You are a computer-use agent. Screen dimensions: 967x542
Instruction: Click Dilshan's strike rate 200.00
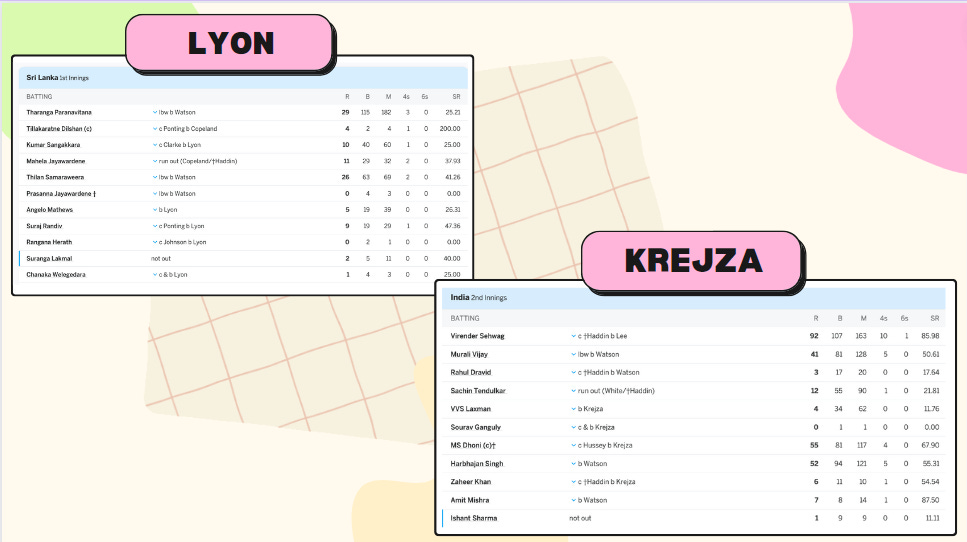pyautogui.click(x=450, y=129)
